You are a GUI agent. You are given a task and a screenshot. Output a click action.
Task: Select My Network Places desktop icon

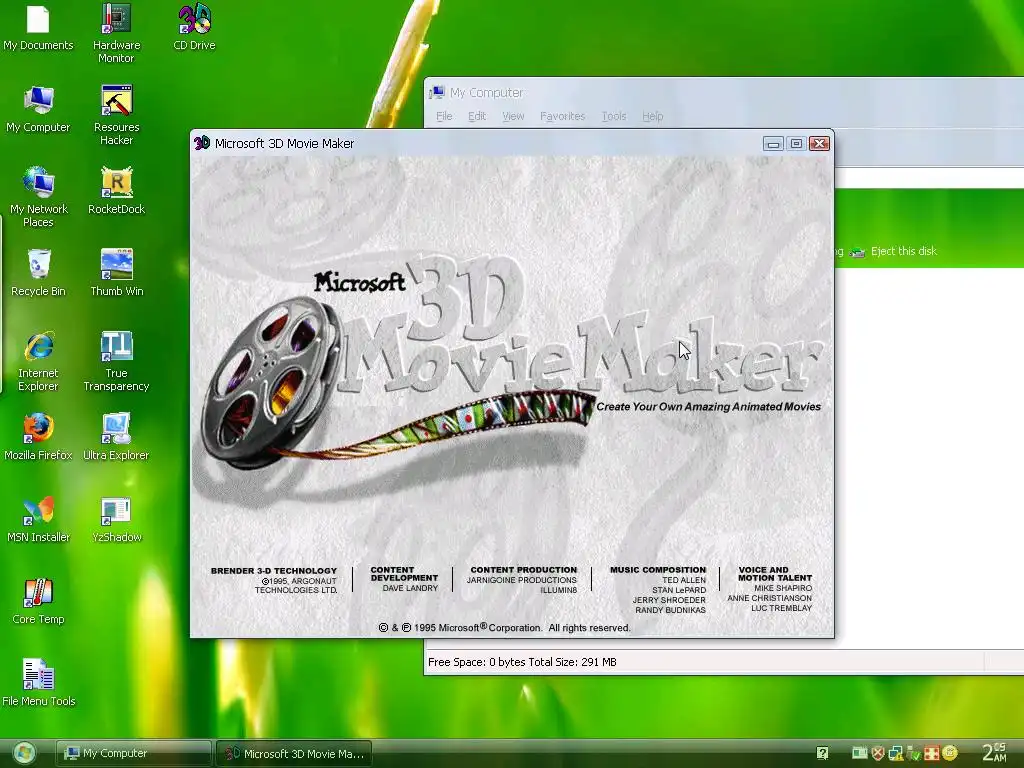click(x=38, y=197)
